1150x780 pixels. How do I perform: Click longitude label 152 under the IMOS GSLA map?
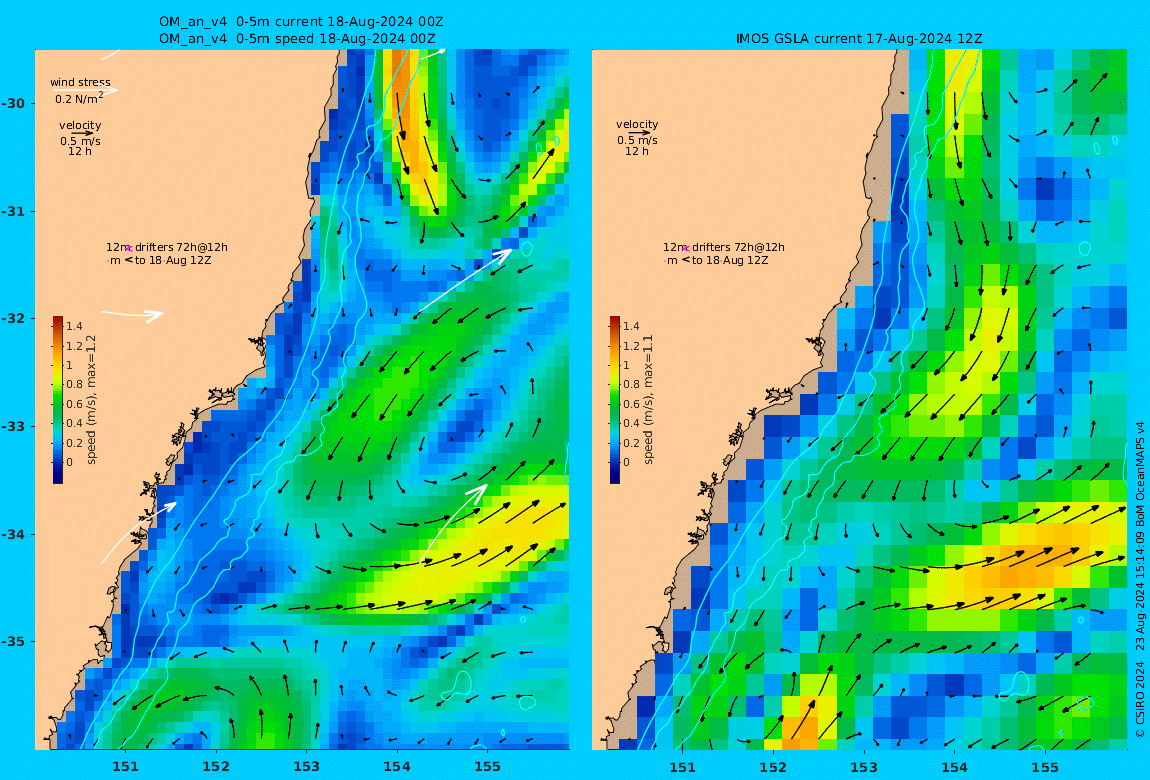(773, 767)
